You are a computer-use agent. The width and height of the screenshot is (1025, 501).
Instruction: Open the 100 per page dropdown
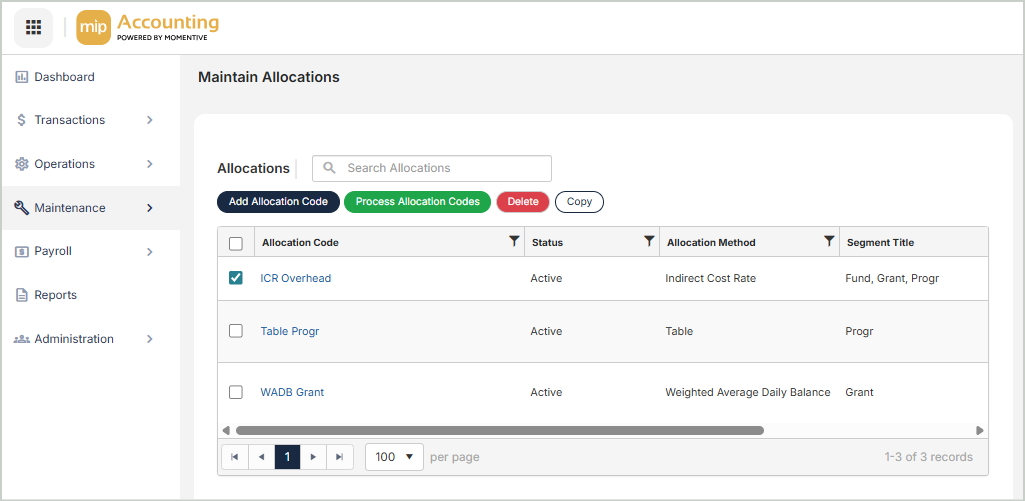(394, 457)
